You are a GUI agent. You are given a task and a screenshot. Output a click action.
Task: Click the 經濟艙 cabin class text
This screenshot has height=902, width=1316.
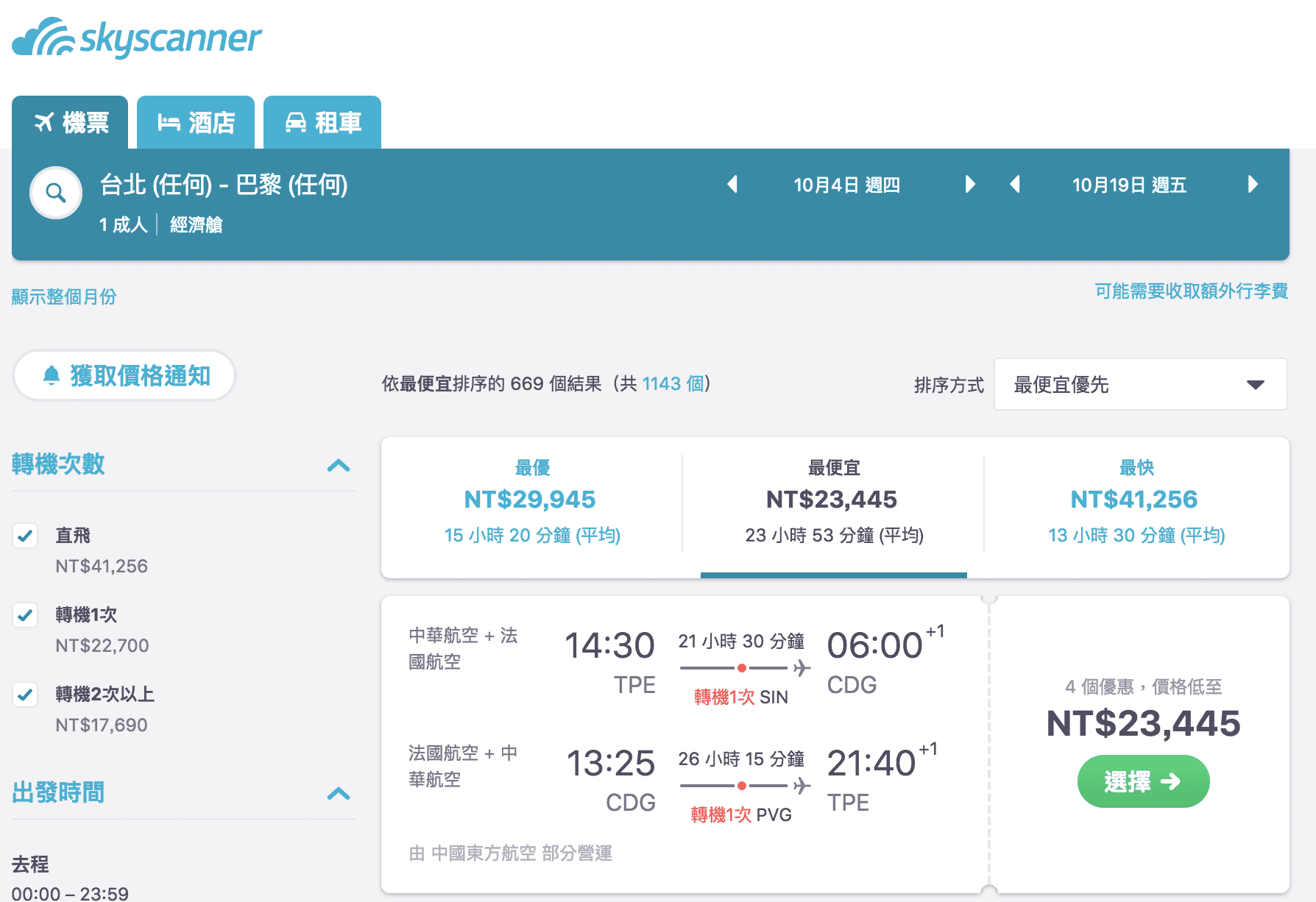coord(197,224)
